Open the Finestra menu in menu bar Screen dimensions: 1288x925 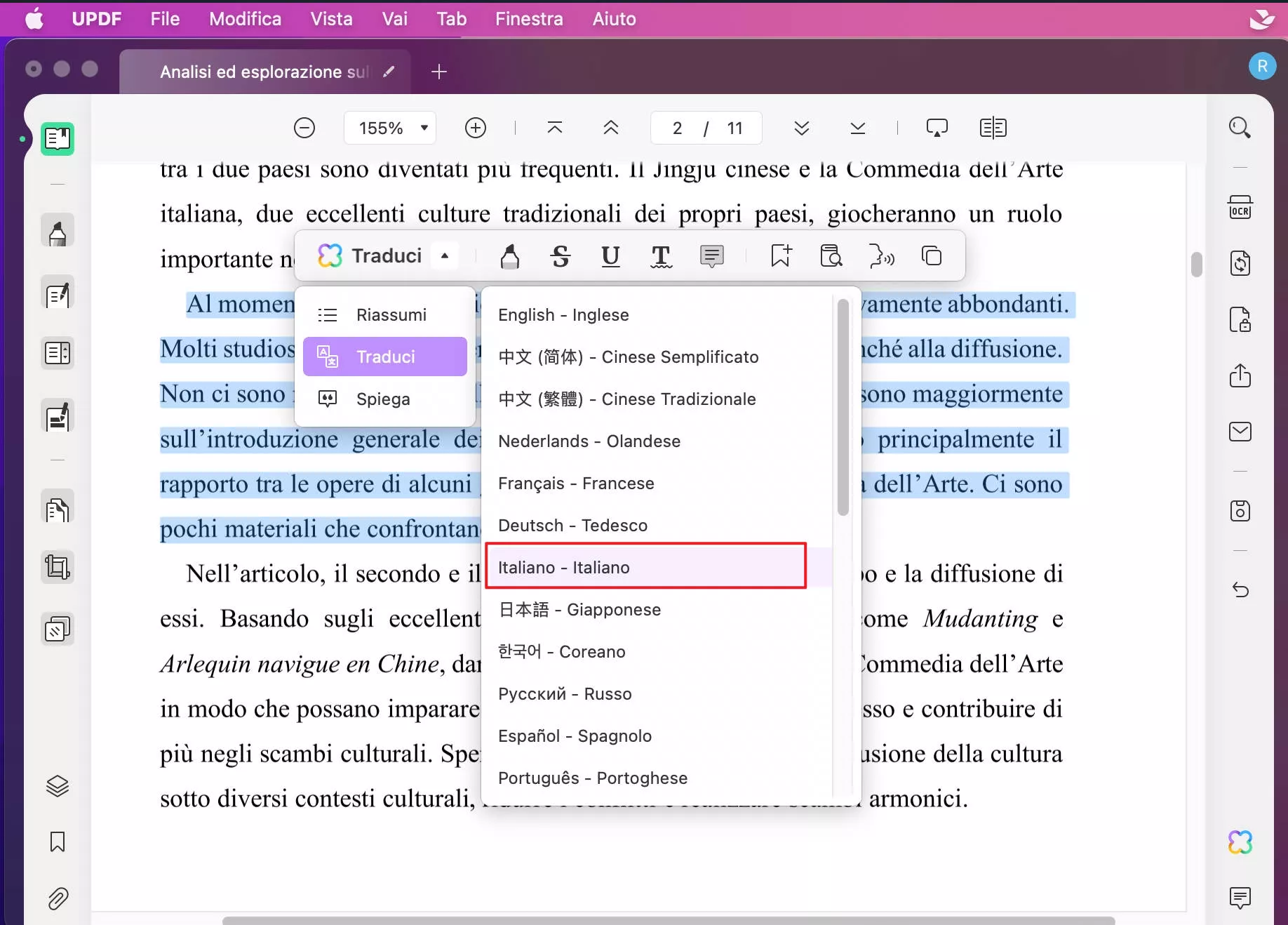coord(529,19)
